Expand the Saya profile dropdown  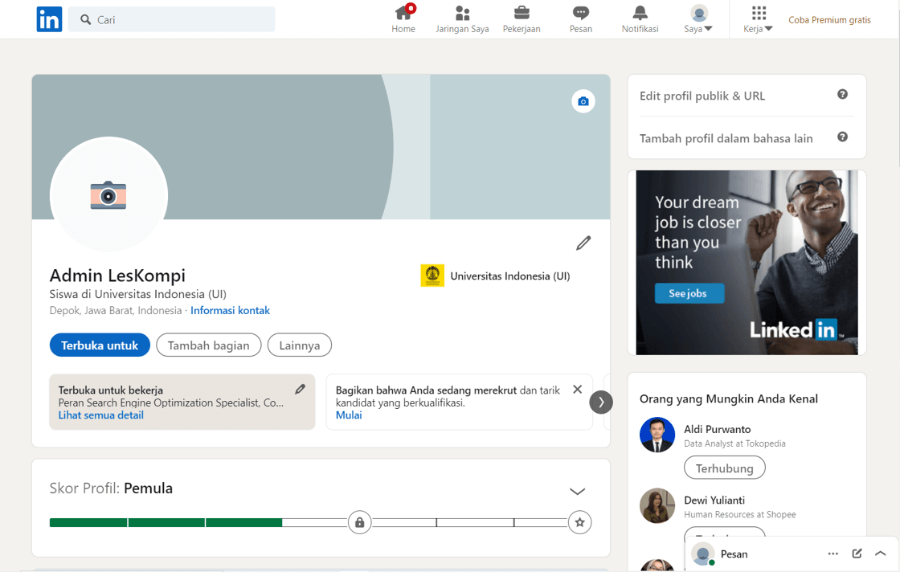pos(698,20)
